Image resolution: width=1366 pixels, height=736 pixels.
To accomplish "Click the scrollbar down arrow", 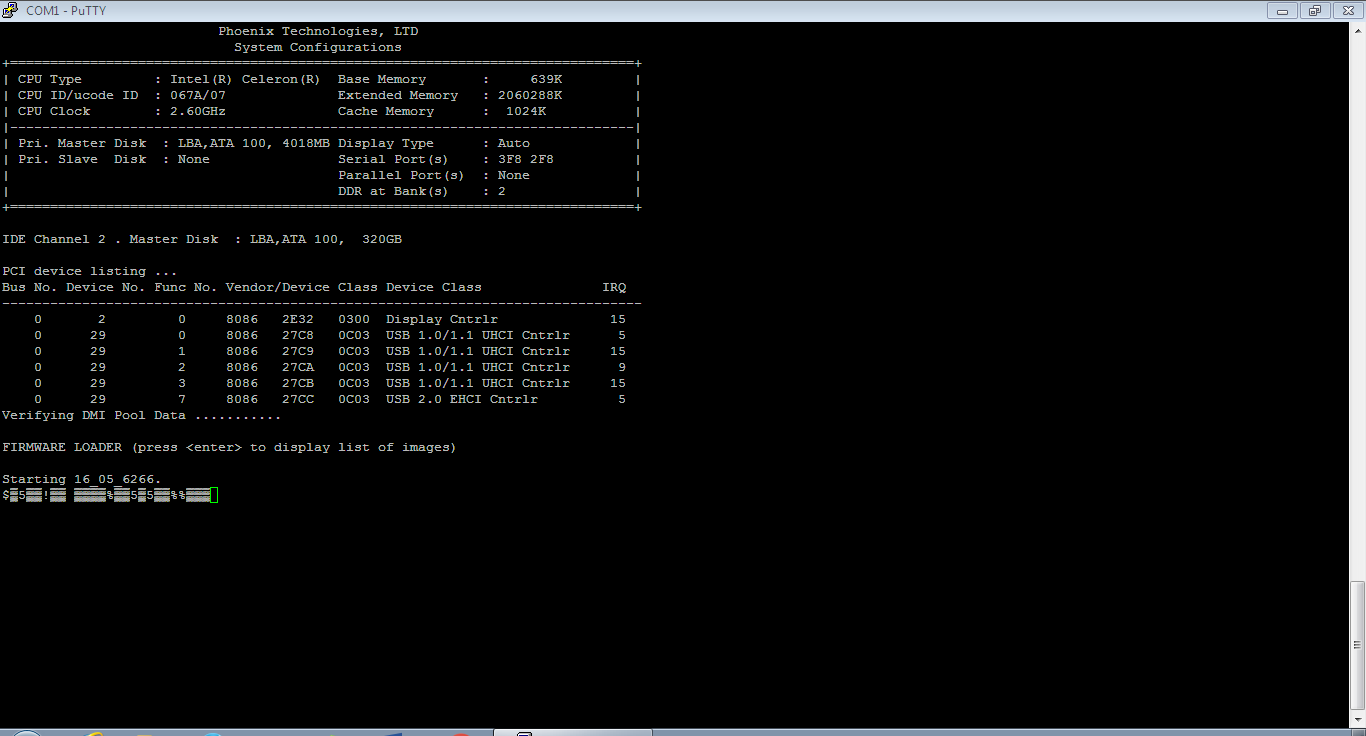I will pos(1357,718).
